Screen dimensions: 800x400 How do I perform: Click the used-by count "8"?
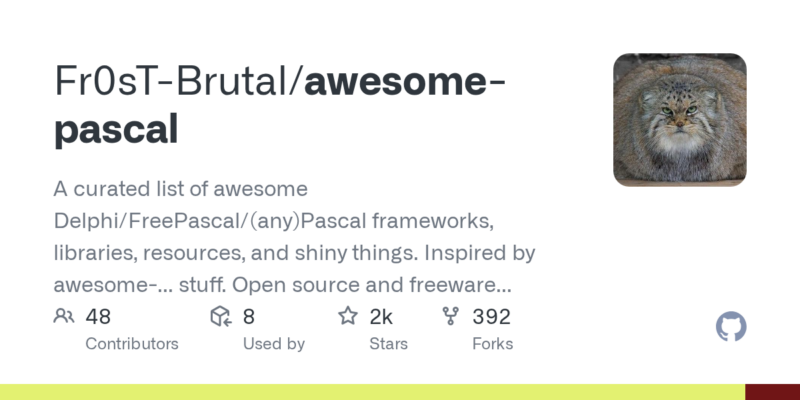point(249,317)
